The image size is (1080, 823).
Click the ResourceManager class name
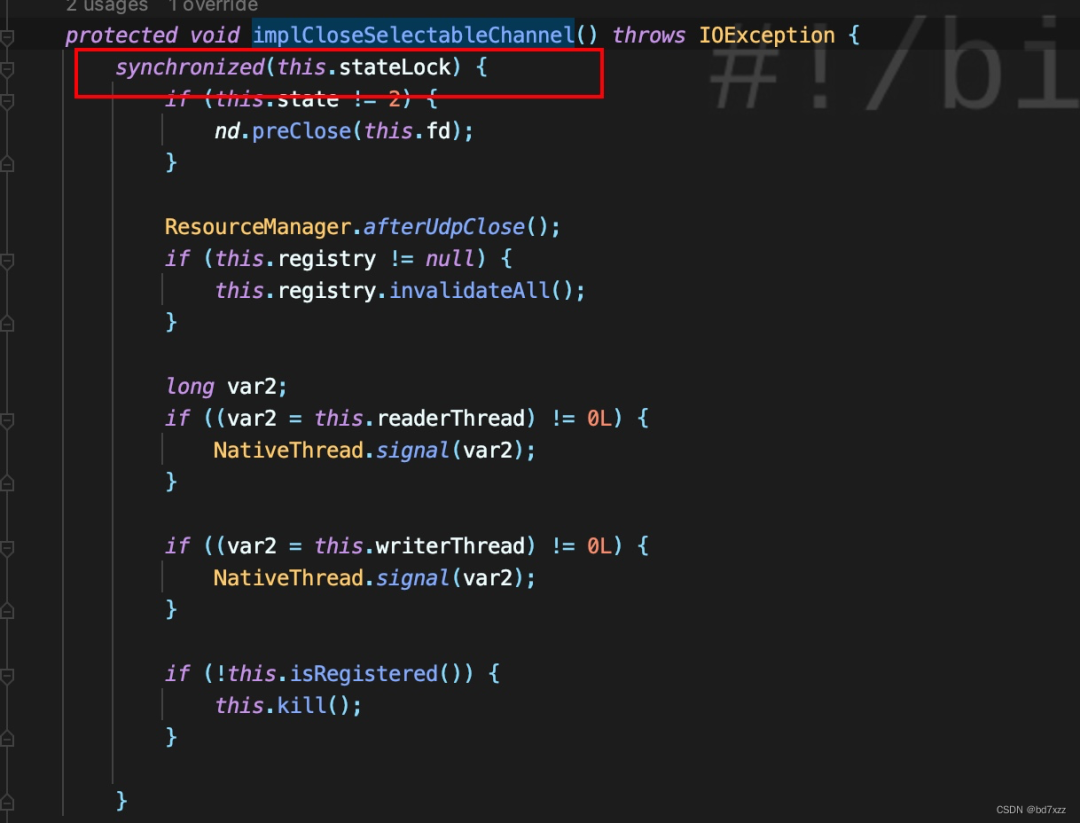coord(258,227)
